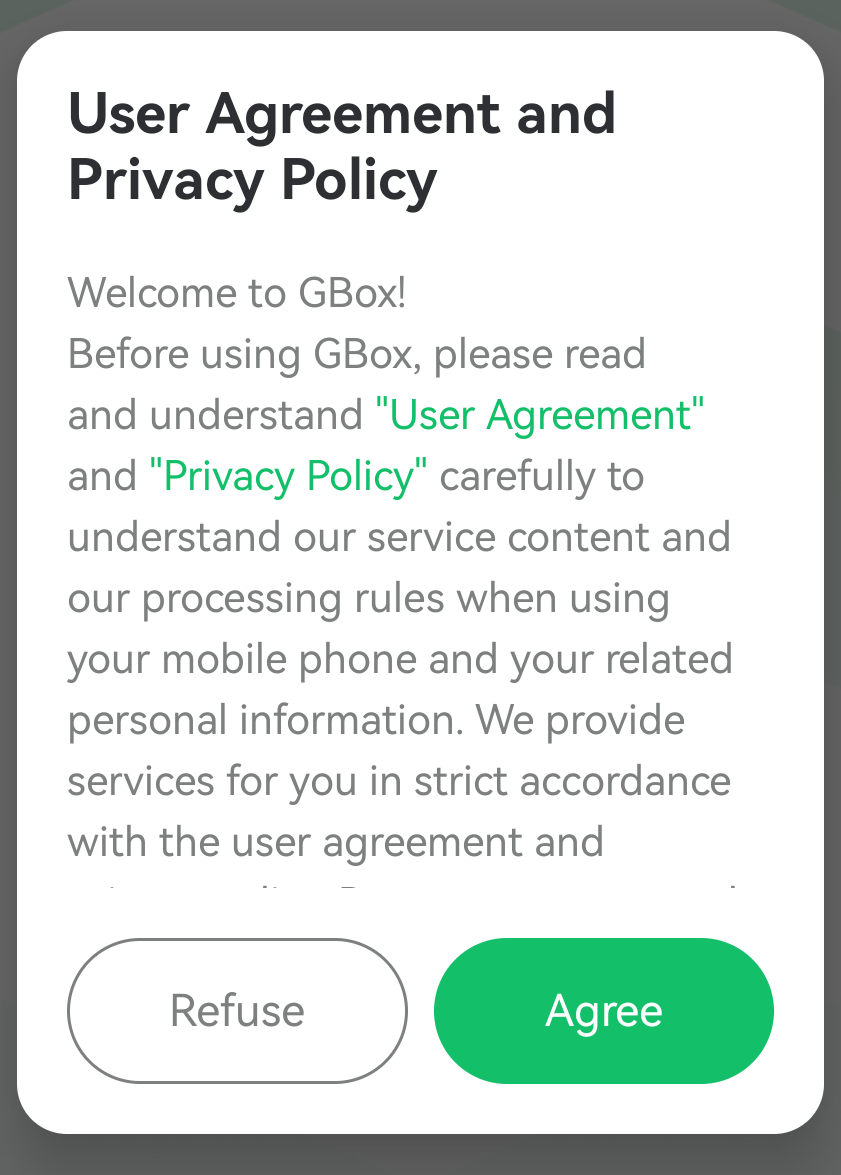Tap the "with the user agreement and" line
The height and width of the screenshot is (1175, 841).
point(335,842)
